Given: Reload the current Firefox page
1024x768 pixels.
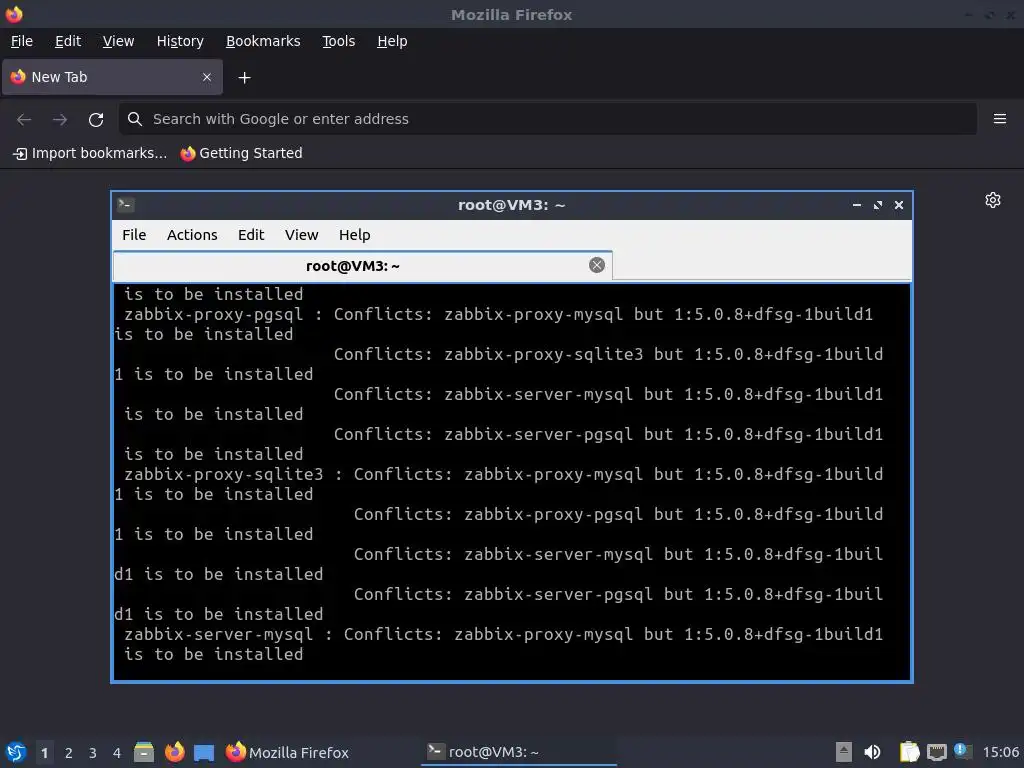Looking at the screenshot, I should [96, 120].
